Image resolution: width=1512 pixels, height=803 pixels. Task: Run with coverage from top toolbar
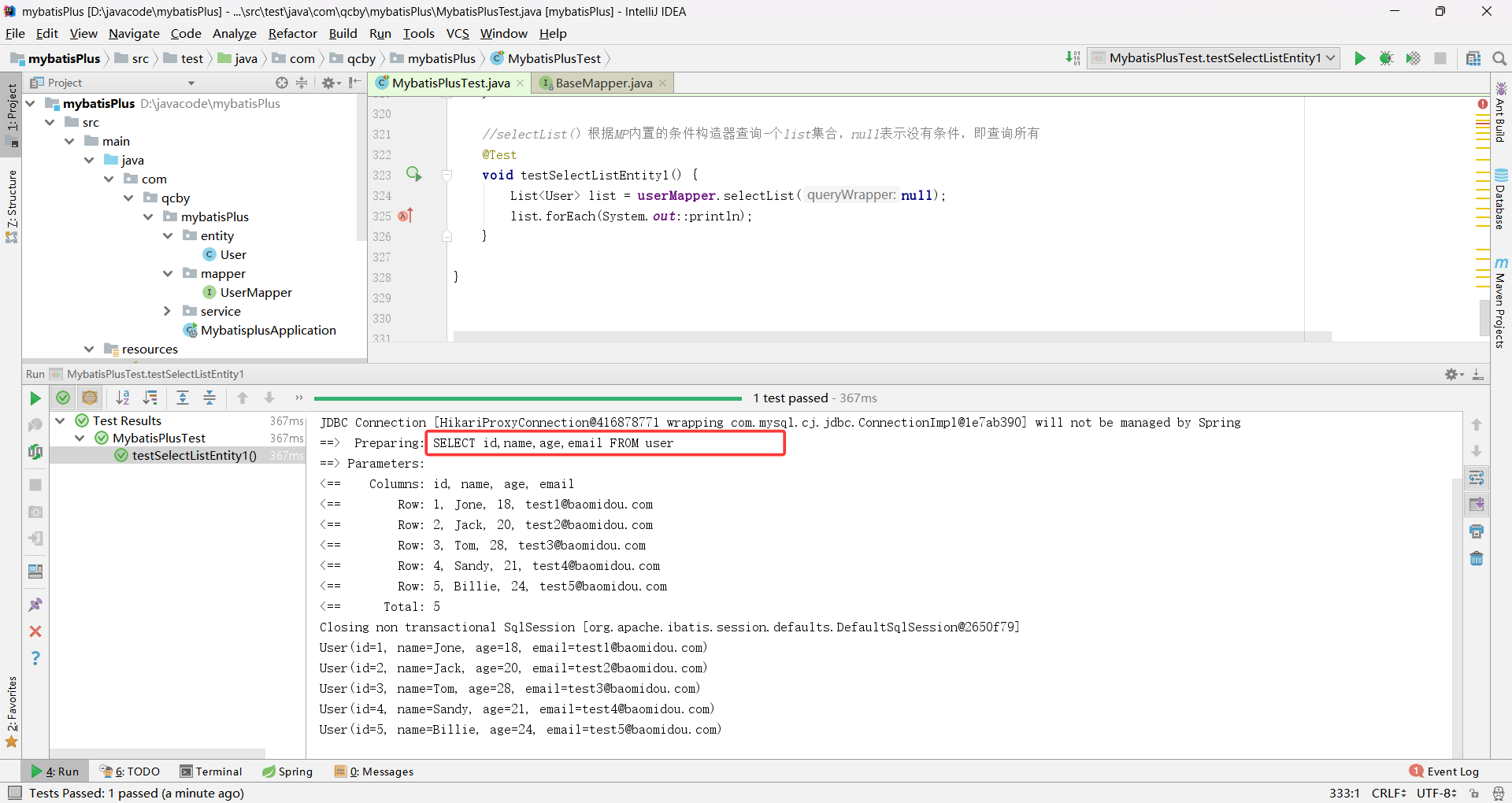point(1413,58)
